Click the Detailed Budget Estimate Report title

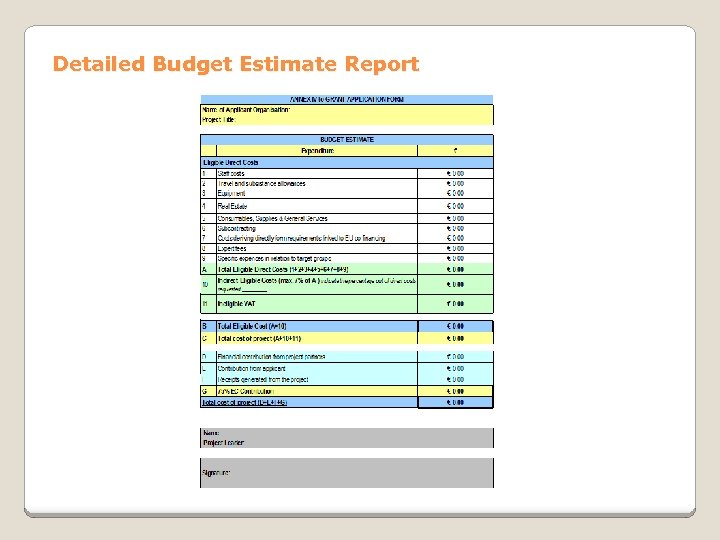coord(236,64)
